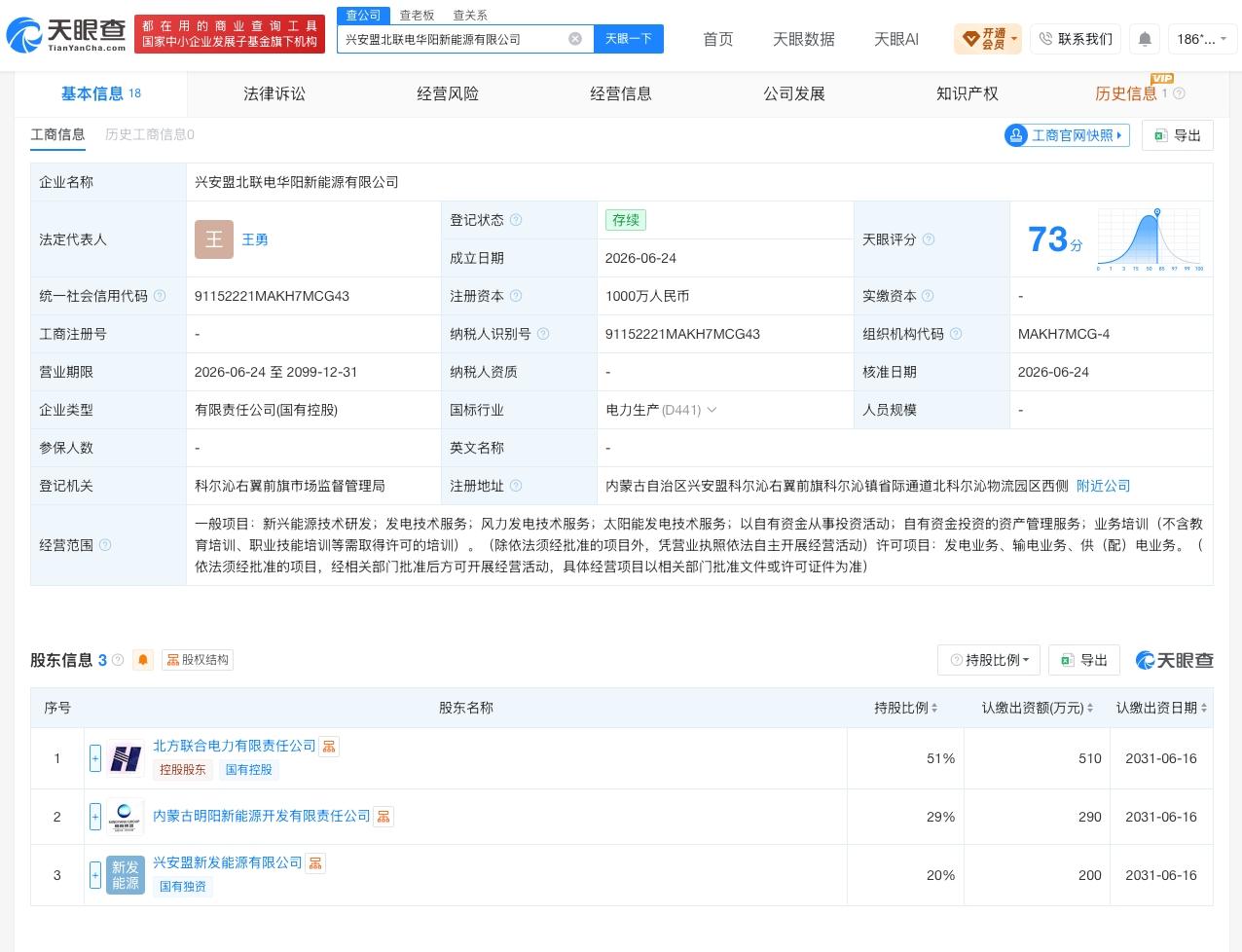Click help icon beside 统一社会信用代码
Viewport: 1242px width, 952px height.
[160, 296]
